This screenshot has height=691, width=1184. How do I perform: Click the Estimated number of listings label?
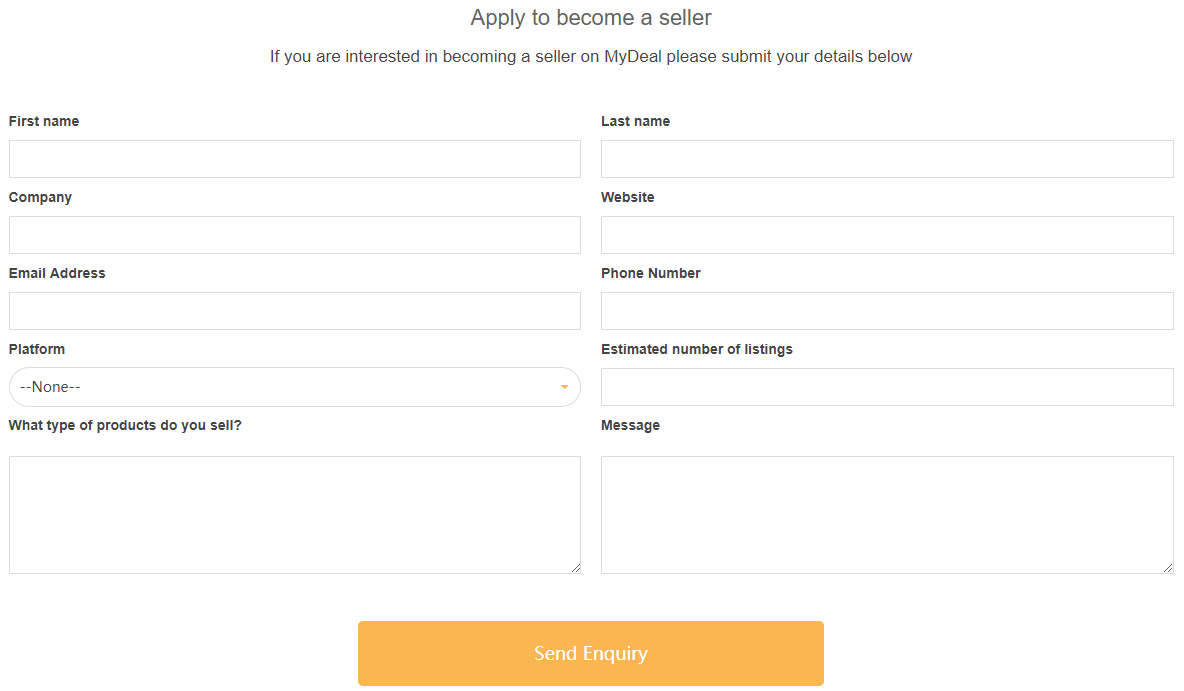click(697, 349)
